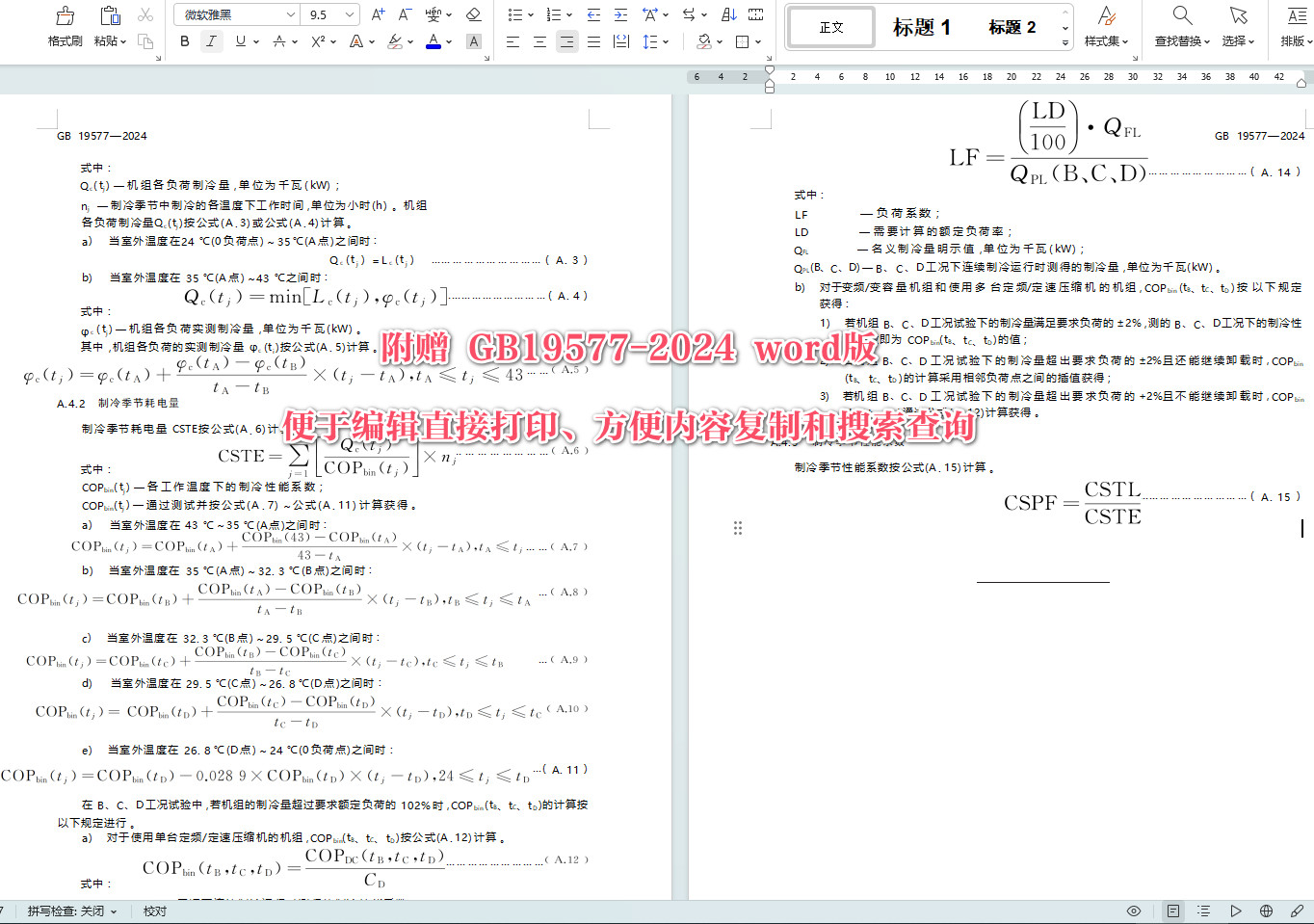This screenshot has width=1314, height=924.
Task: Toggle bold formatting
Action: point(184,40)
